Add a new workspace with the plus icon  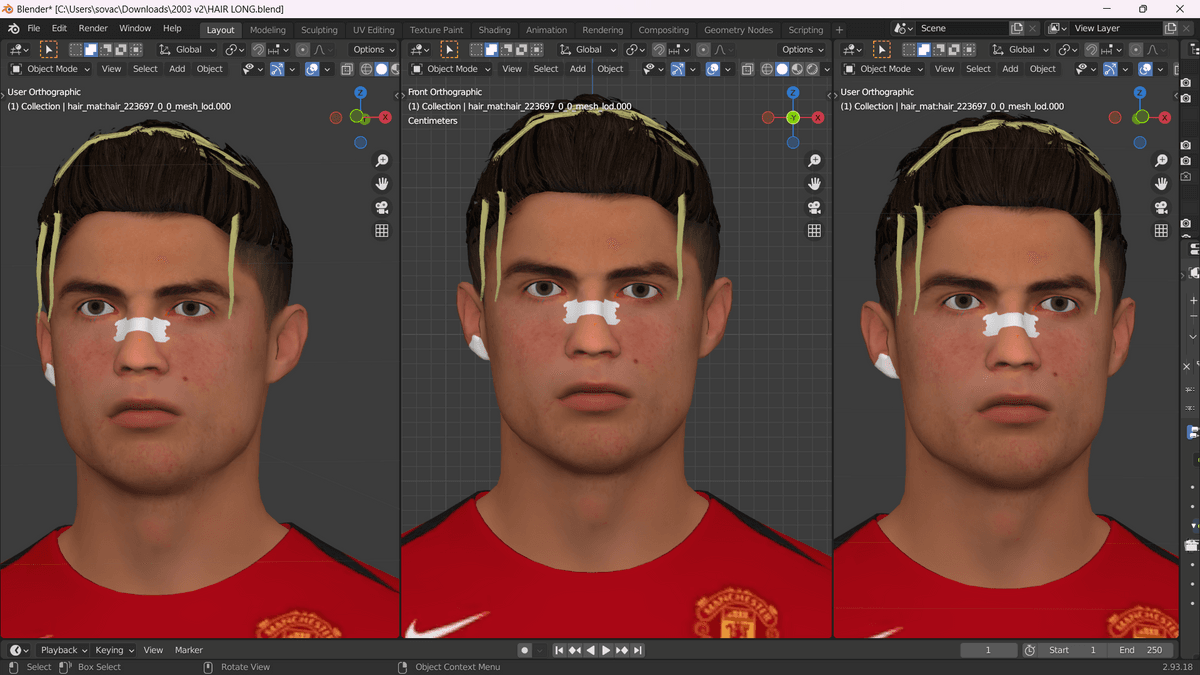coord(839,29)
